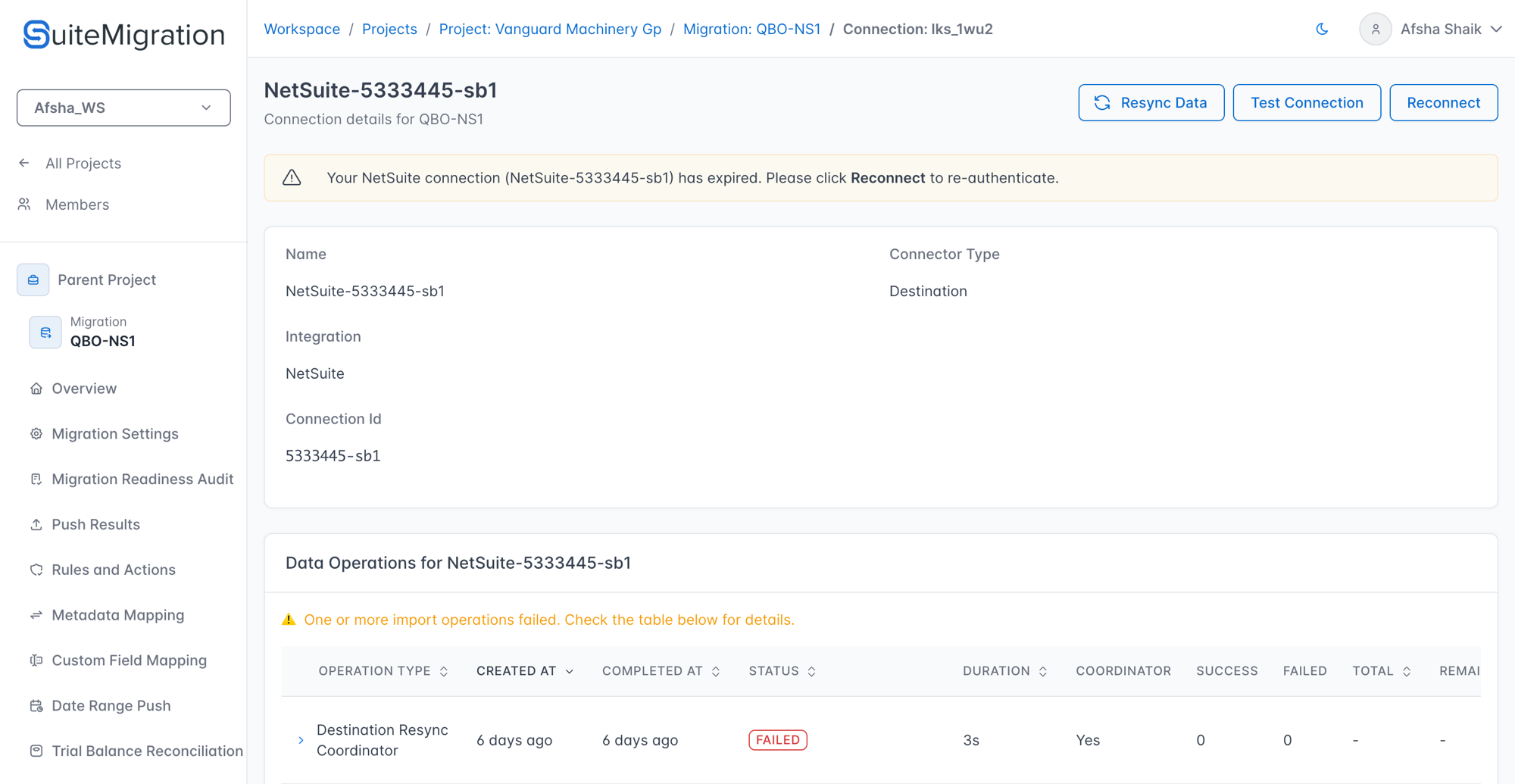
Task: Sort by Created At column
Action: 525,671
